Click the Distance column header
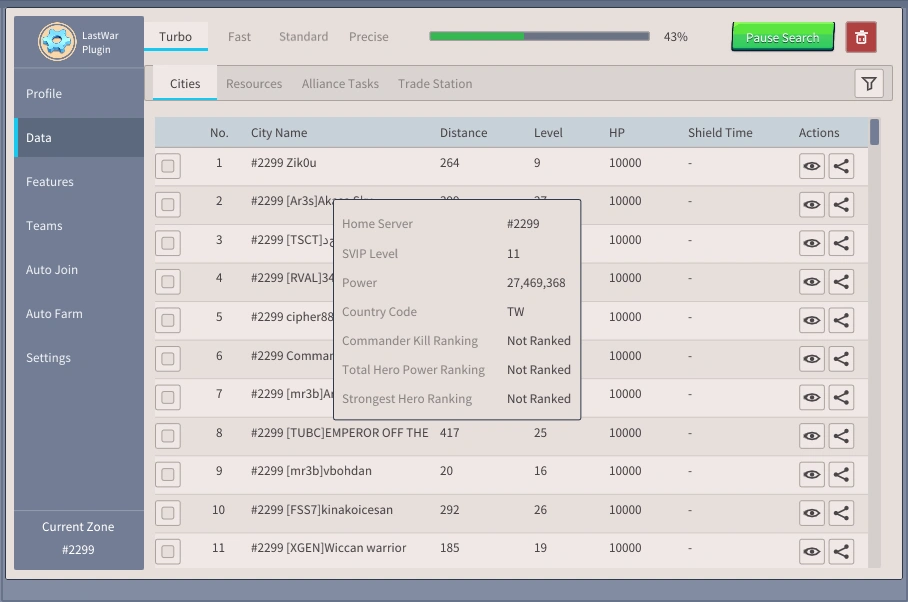 [463, 133]
